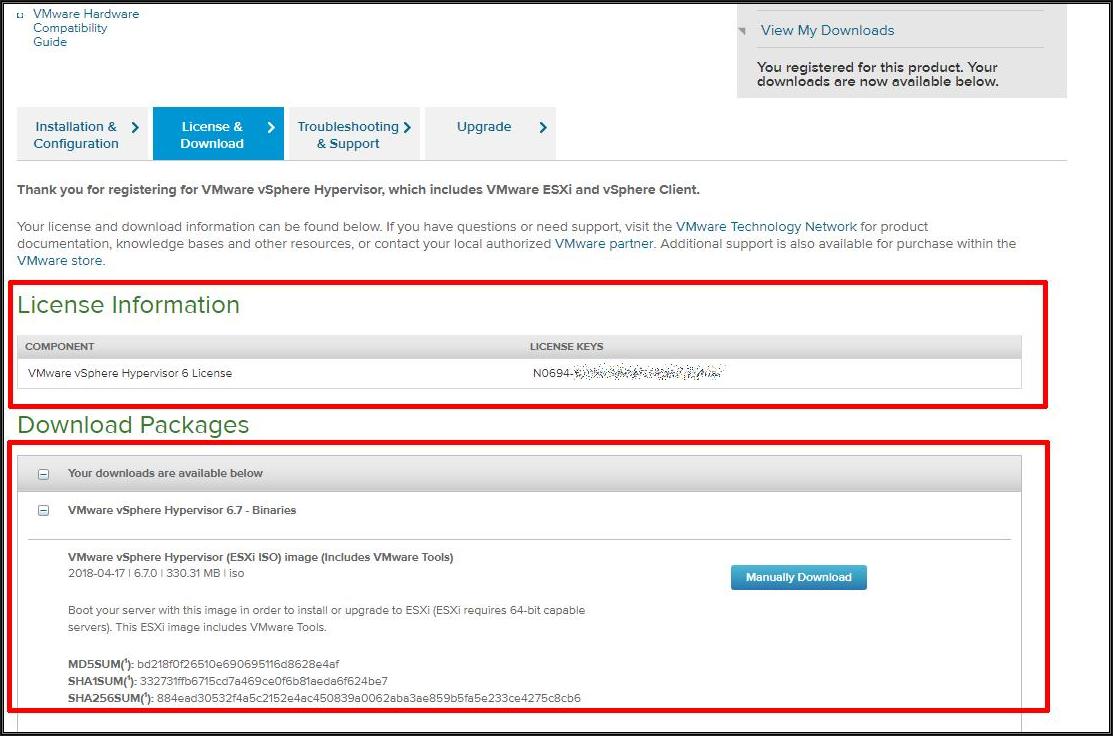Open the VMware partner link
Screen dimensions: 1113x736
pos(603,243)
